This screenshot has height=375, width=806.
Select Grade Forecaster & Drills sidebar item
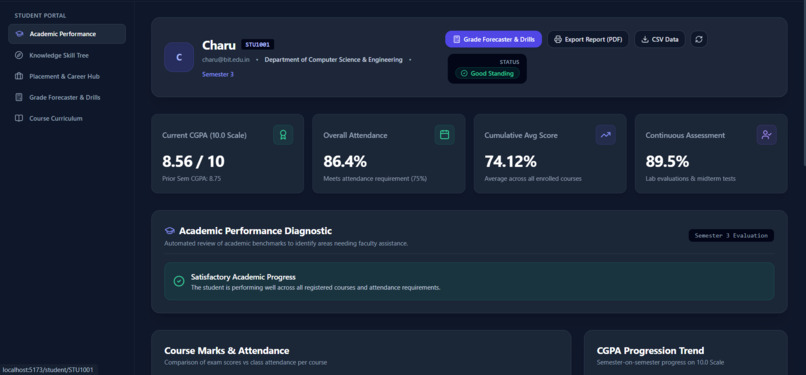coord(67,97)
